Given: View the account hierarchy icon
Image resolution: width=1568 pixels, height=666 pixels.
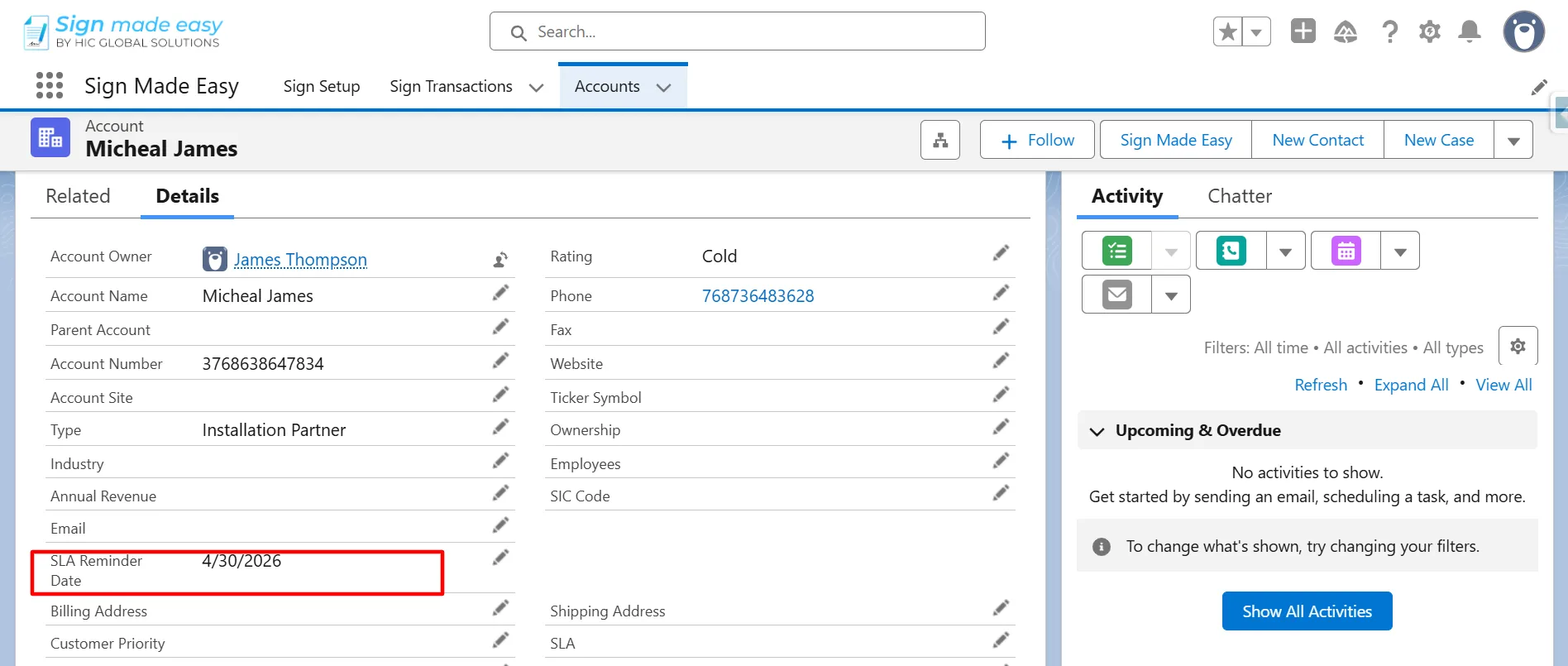Looking at the screenshot, I should coord(940,140).
